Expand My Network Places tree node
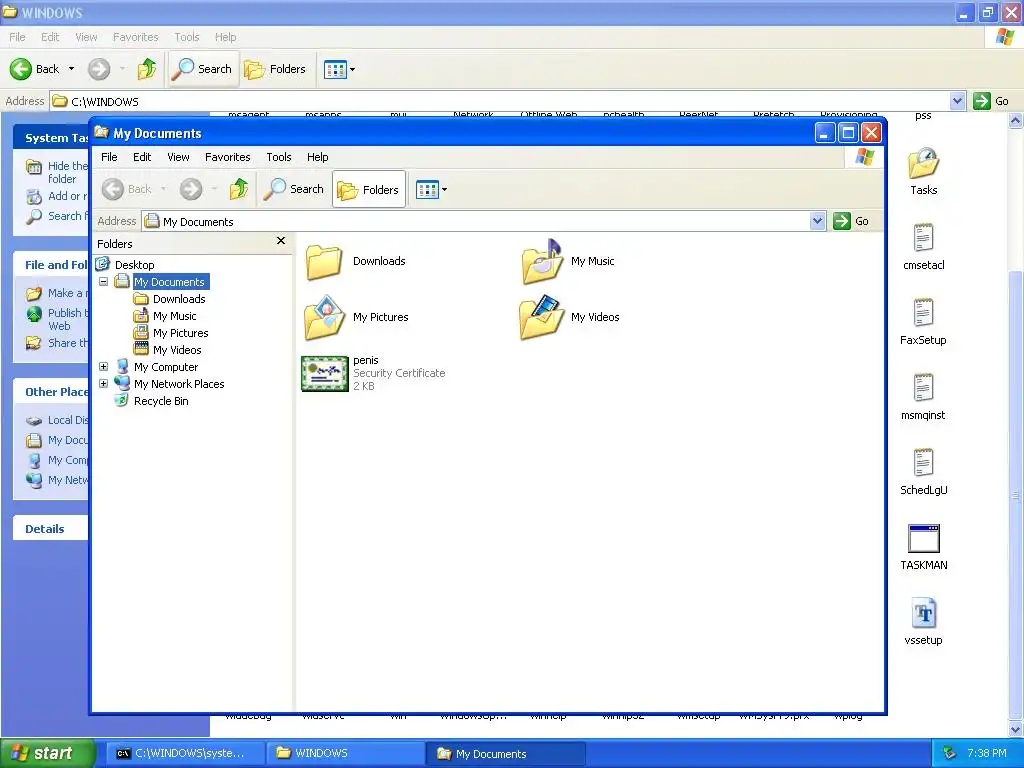Image resolution: width=1024 pixels, height=768 pixels. [x=103, y=383]
